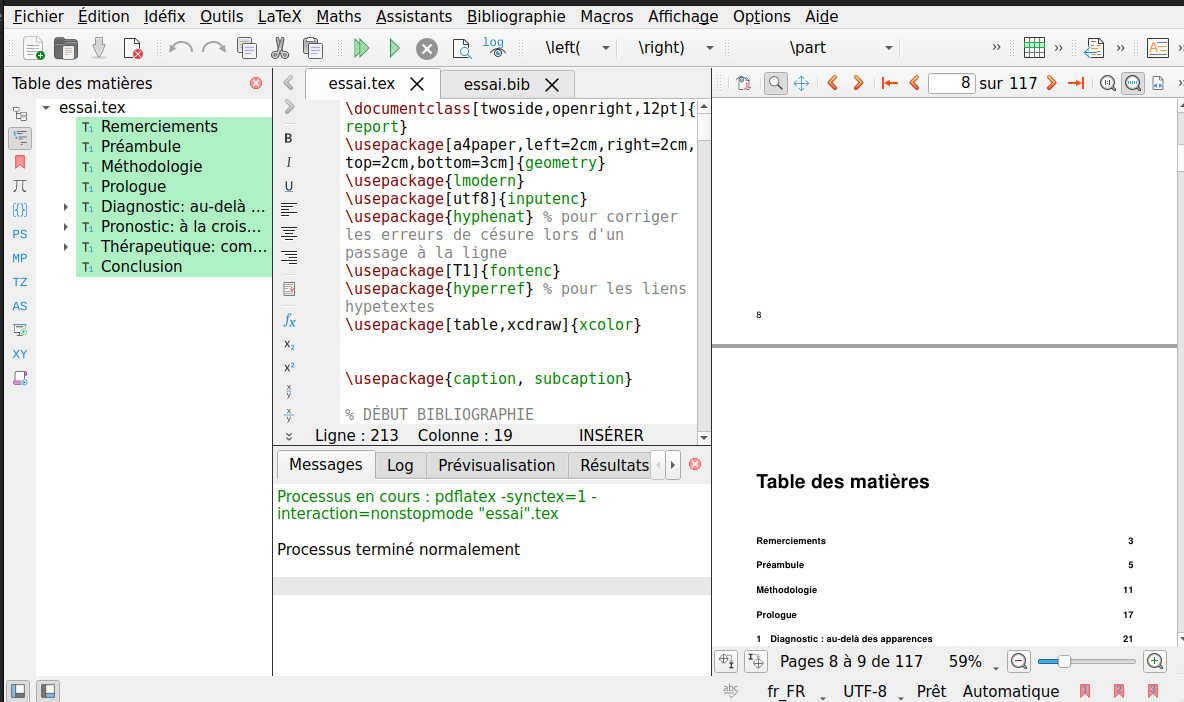Click the PDF zoom slider handle
Viewport: 1184px width, 702px height.
[x=1064, y=662]
